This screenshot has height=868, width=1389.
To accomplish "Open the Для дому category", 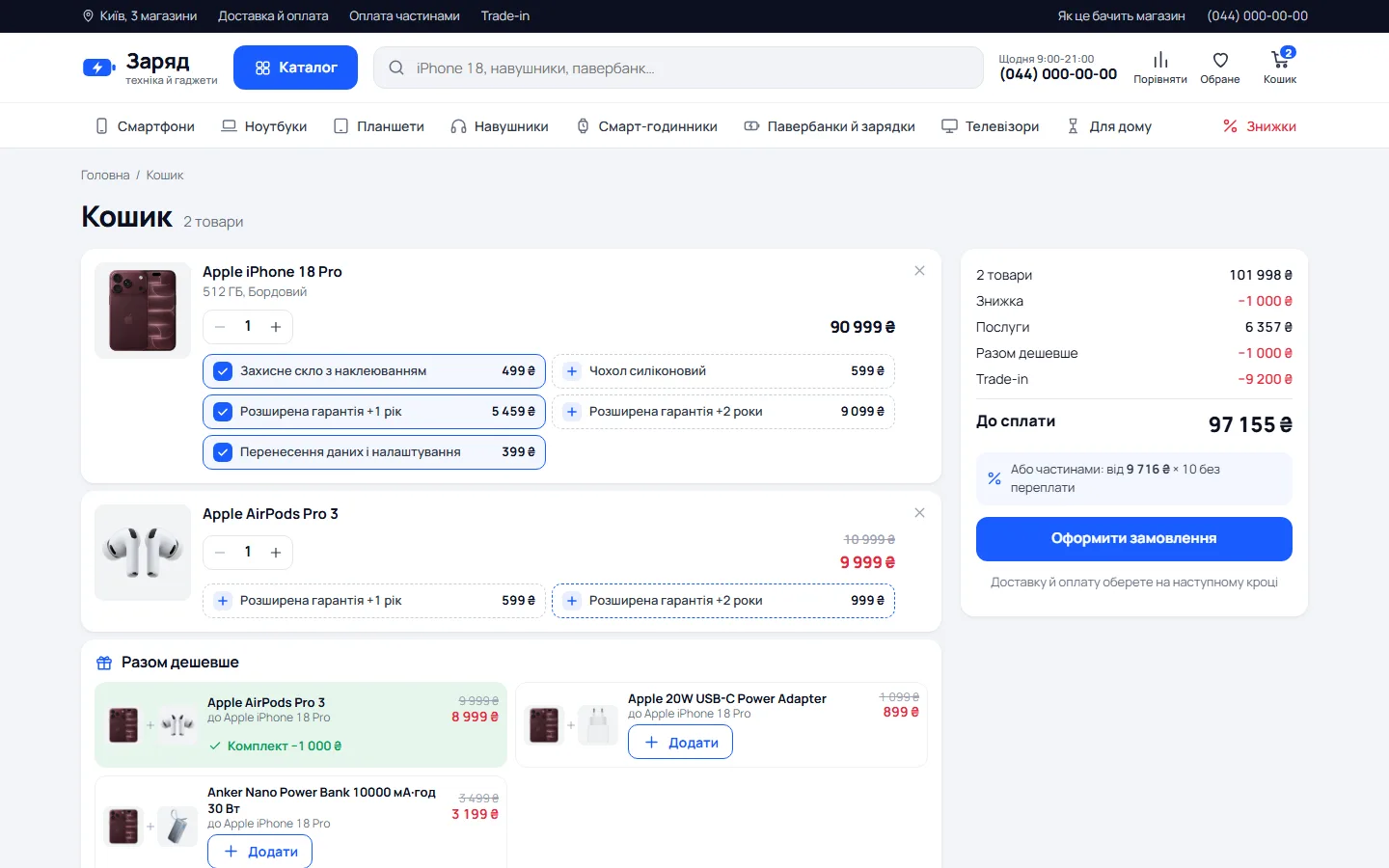I will (x=1109, y=126).
